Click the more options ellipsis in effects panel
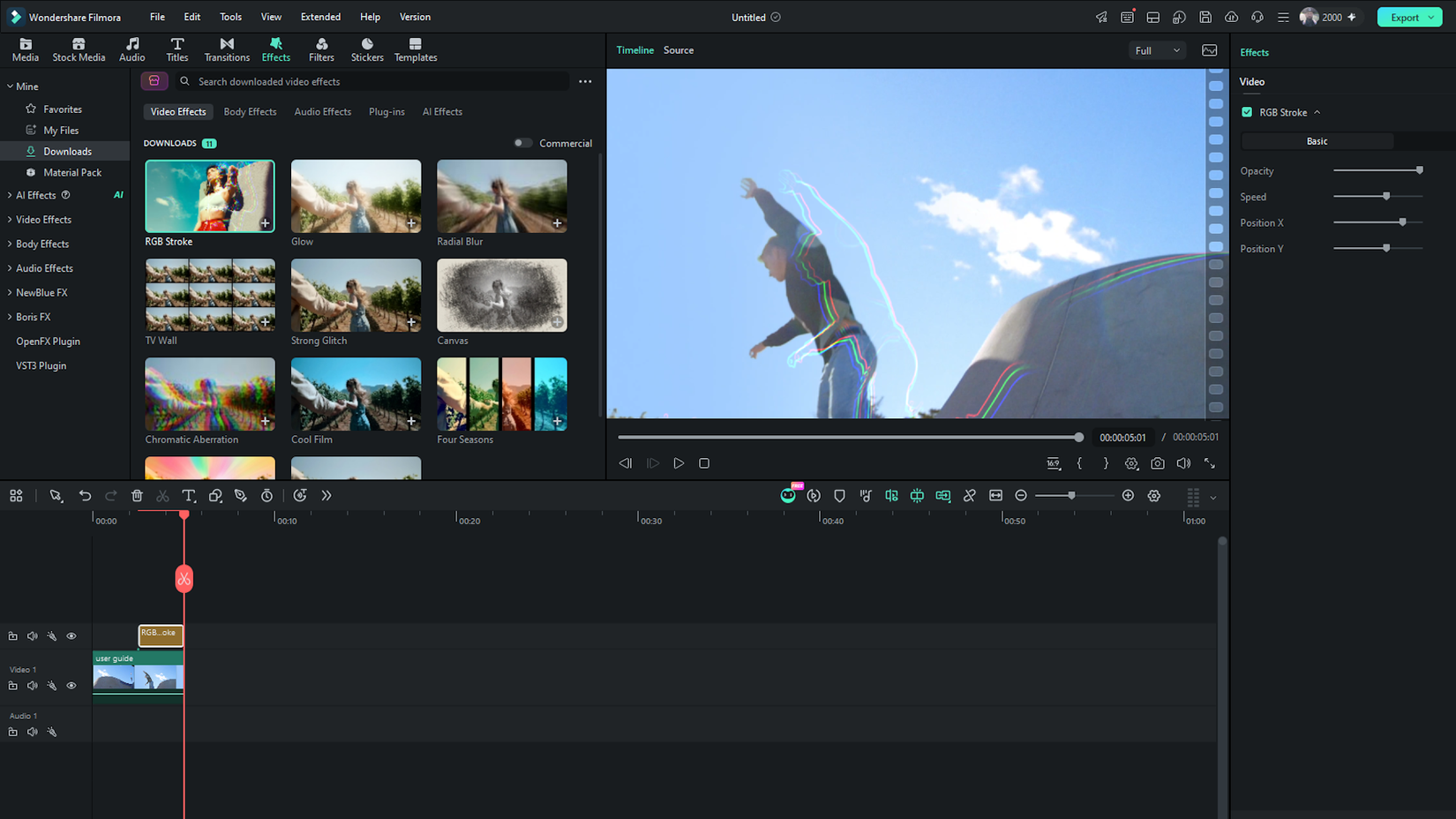The width and height of the screenshot is (1456, 819). [585, 81]
